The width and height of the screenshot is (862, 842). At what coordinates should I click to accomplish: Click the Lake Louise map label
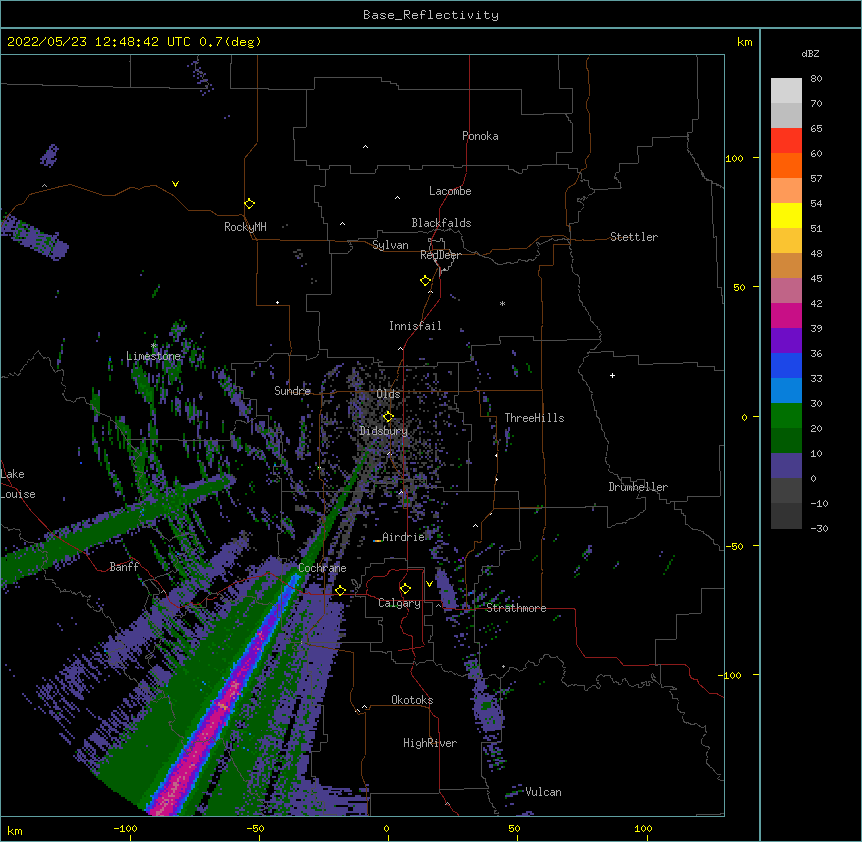(18, 484)
